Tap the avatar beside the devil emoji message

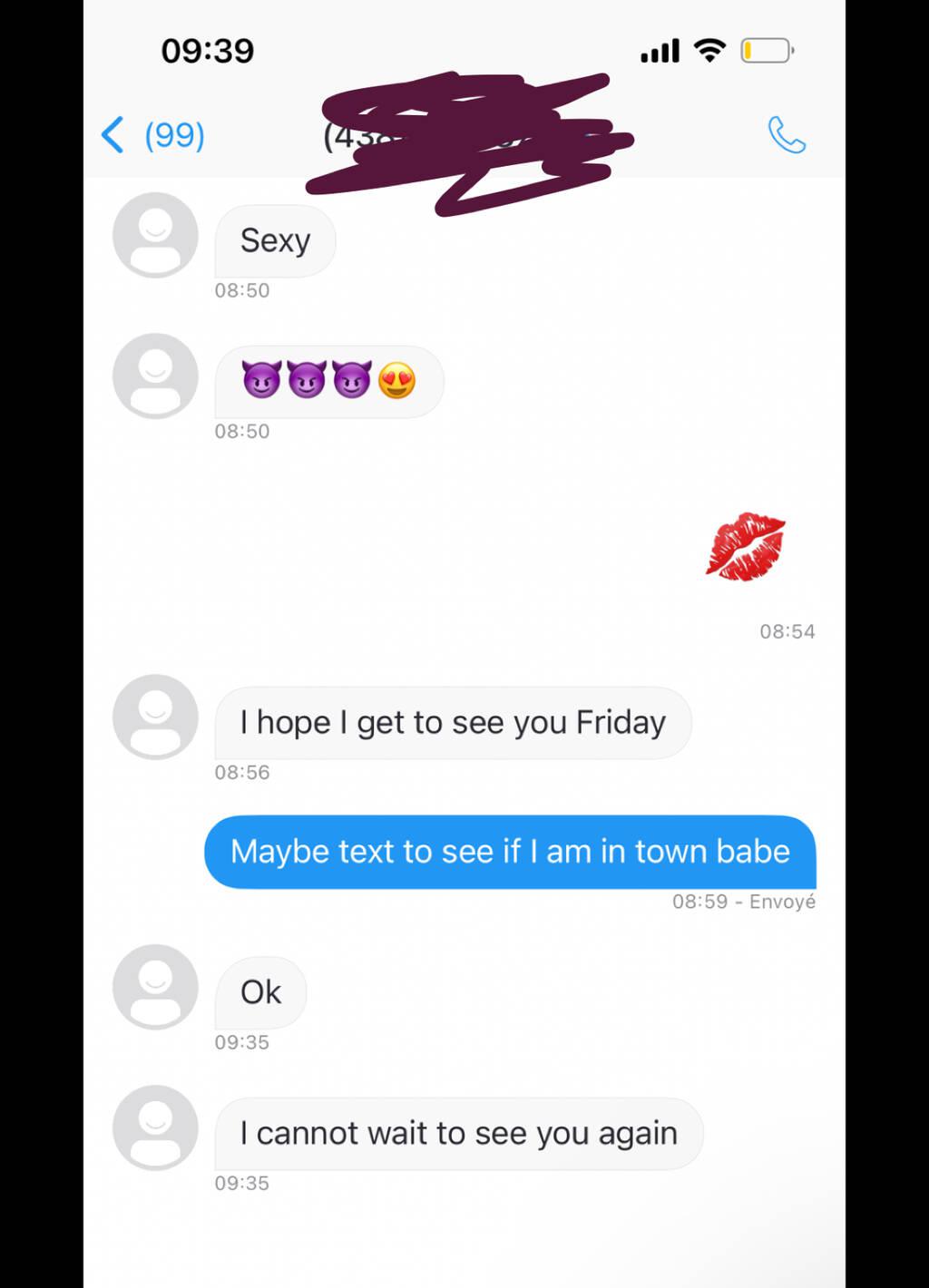[x=155, y=376]
